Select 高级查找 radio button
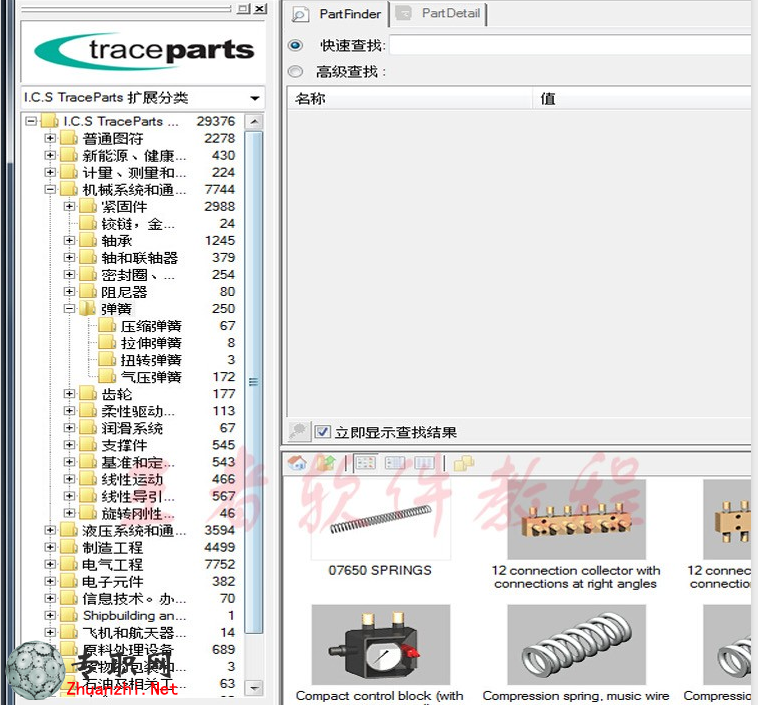 (x=295, y=72)
